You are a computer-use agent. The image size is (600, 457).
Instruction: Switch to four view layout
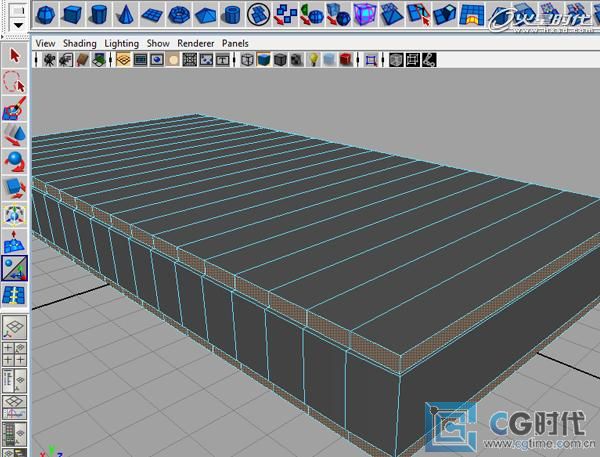click(15, 354)
